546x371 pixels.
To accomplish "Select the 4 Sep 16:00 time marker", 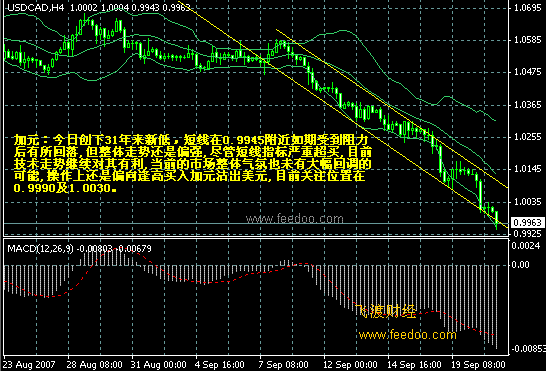I will (219, 365).
